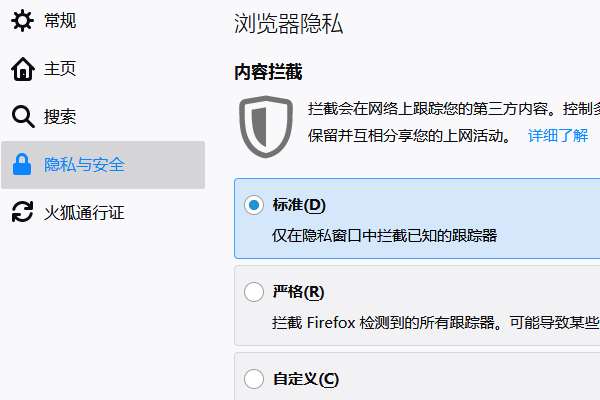Open the 常规 settings category label
600x400 pixels.
click(x=60, y=21)
